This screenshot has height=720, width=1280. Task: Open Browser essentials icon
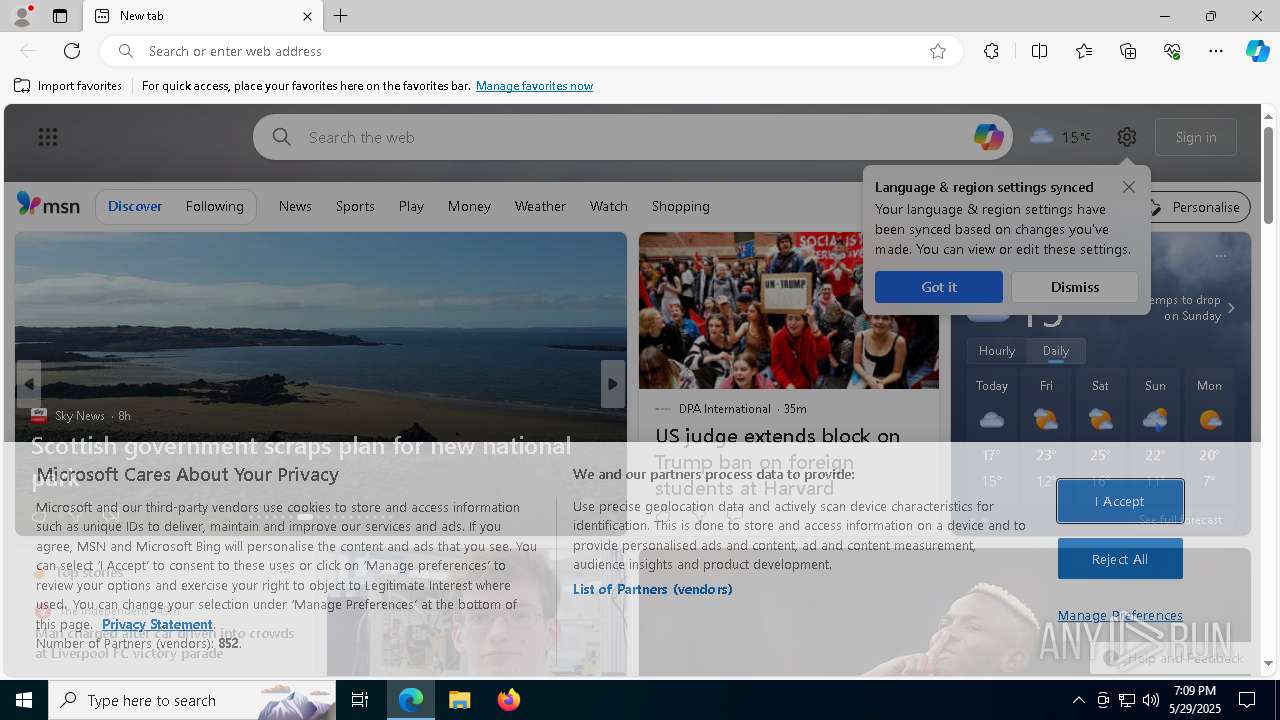pos(1172,51)
